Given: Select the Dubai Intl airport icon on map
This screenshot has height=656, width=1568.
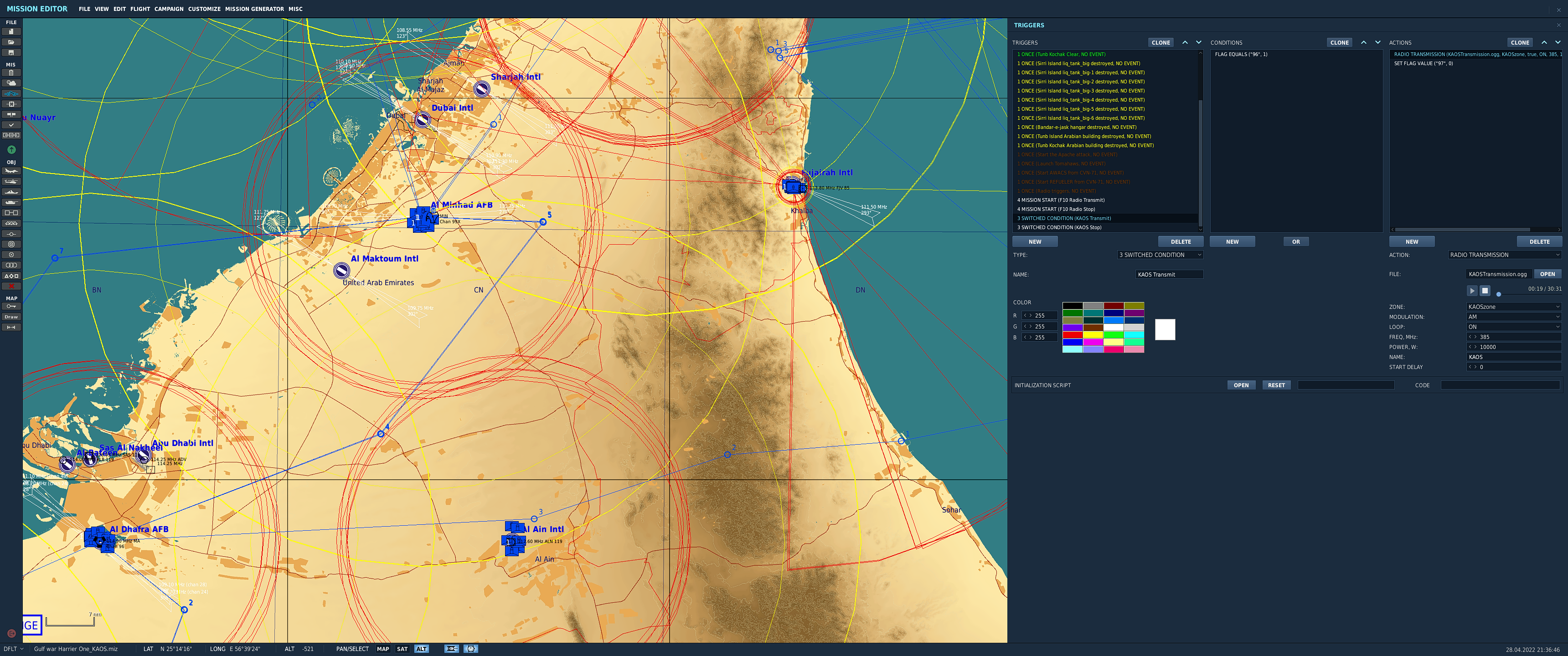Looking at the screenshot, I should click(x=423, y=119).
